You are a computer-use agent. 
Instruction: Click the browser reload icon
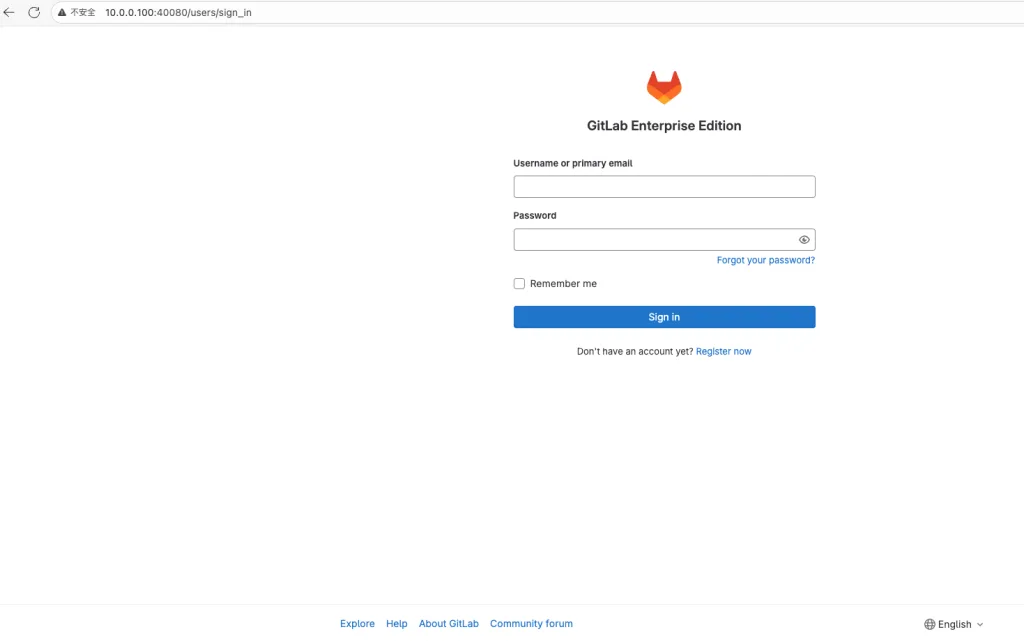tap(33, 12)
